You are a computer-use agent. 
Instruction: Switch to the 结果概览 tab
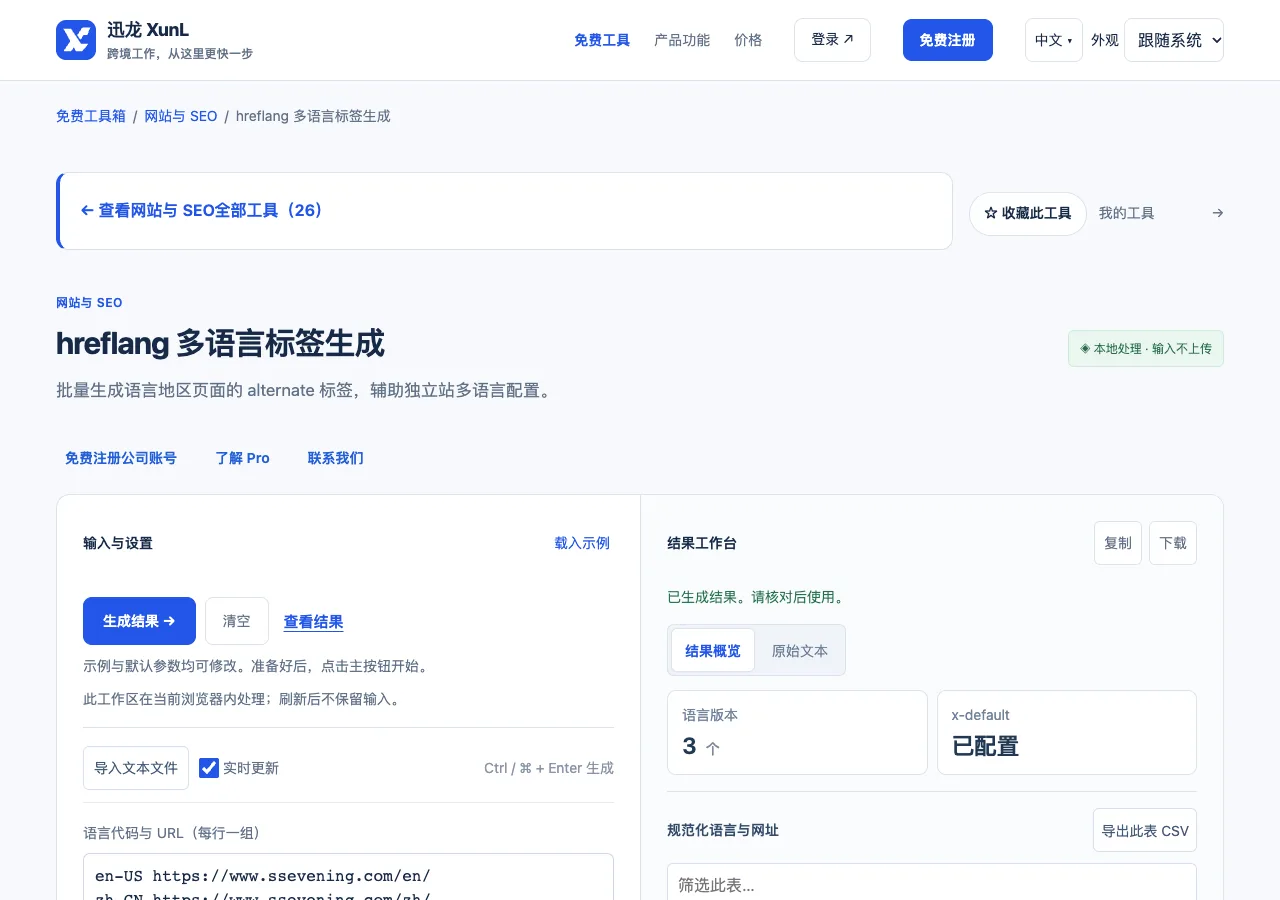pyautogui.click(x=713, y=650)
